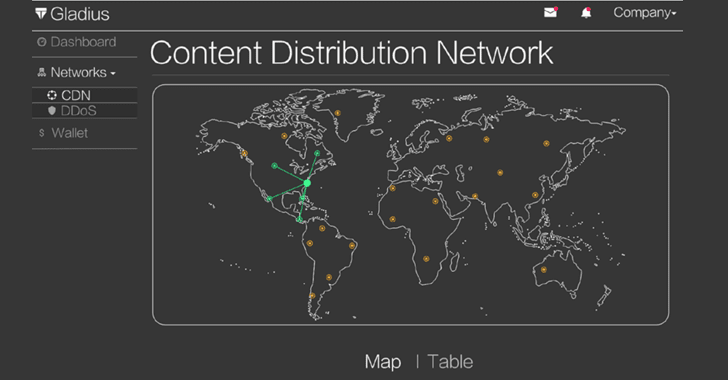Viewport: 728px width, 380px height.
Task: Click the Dashboard clock icon
Action: point(42,42)
